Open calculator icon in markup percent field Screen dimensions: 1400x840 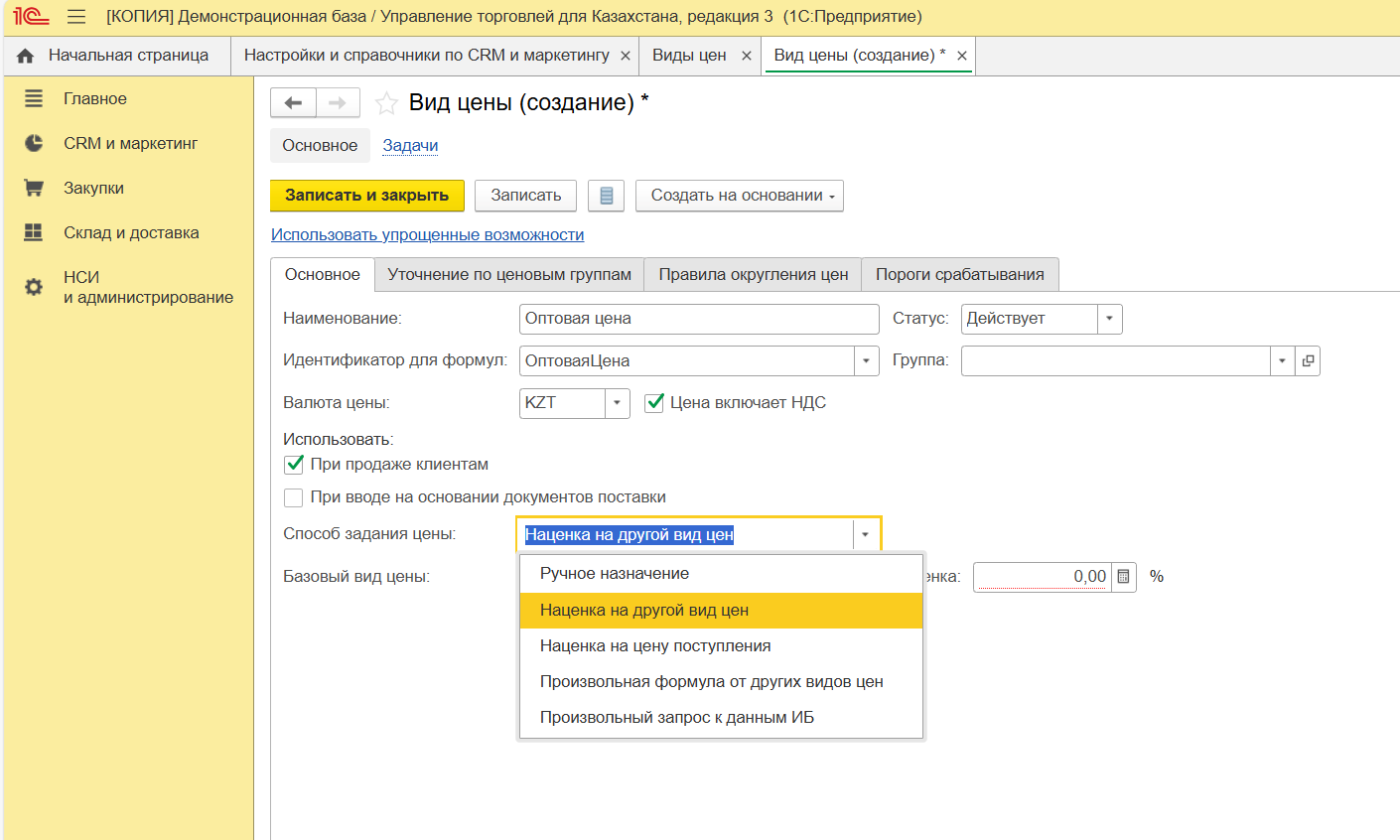[x=1123, y=577]
